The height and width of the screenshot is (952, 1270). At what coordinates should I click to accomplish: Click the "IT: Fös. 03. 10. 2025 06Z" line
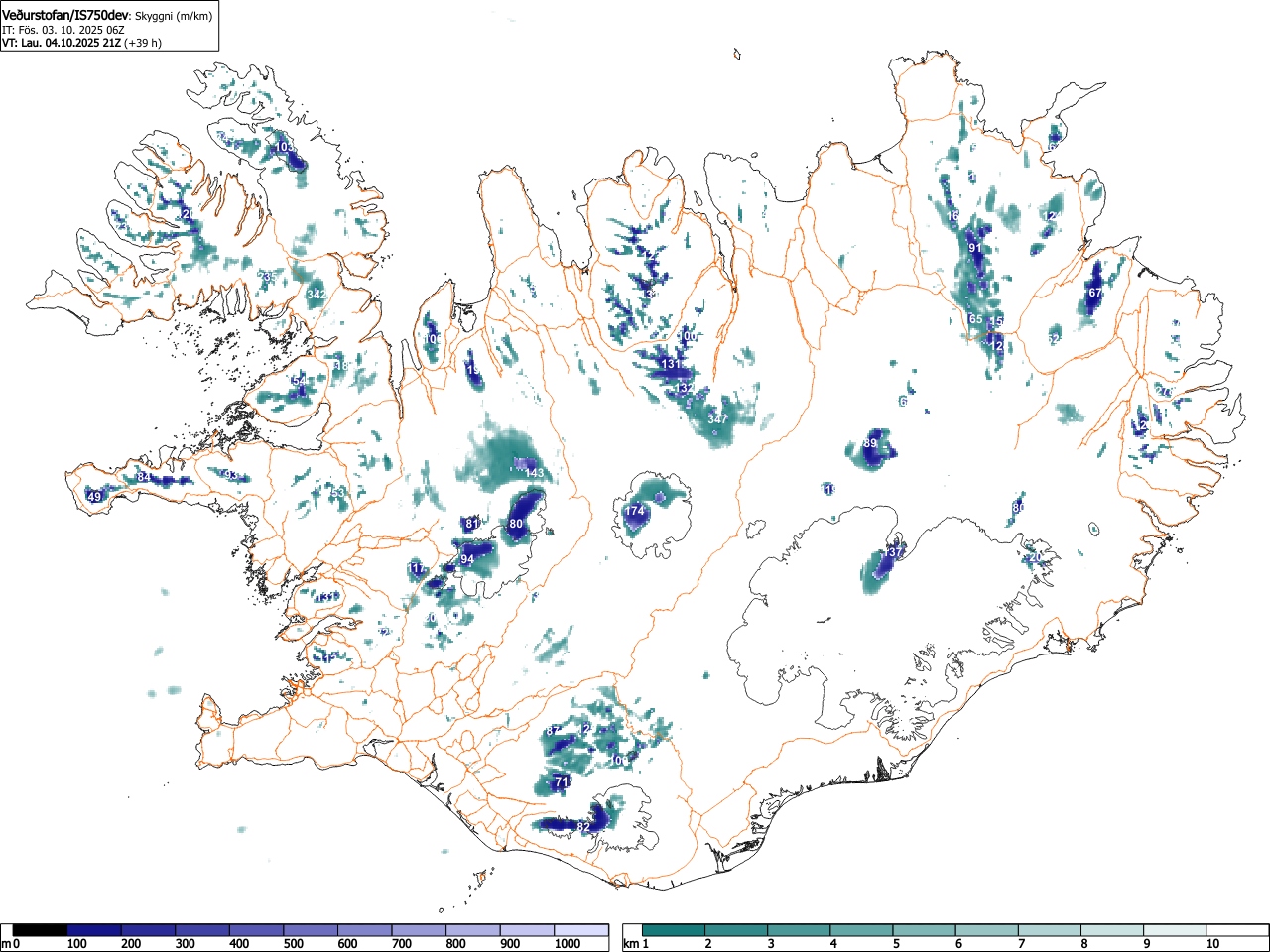tap(63, 30)
